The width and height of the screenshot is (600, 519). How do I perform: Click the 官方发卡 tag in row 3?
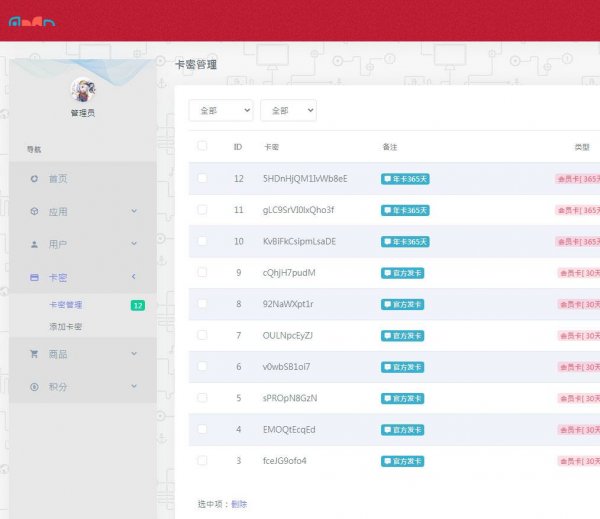[x=402, y=462]
